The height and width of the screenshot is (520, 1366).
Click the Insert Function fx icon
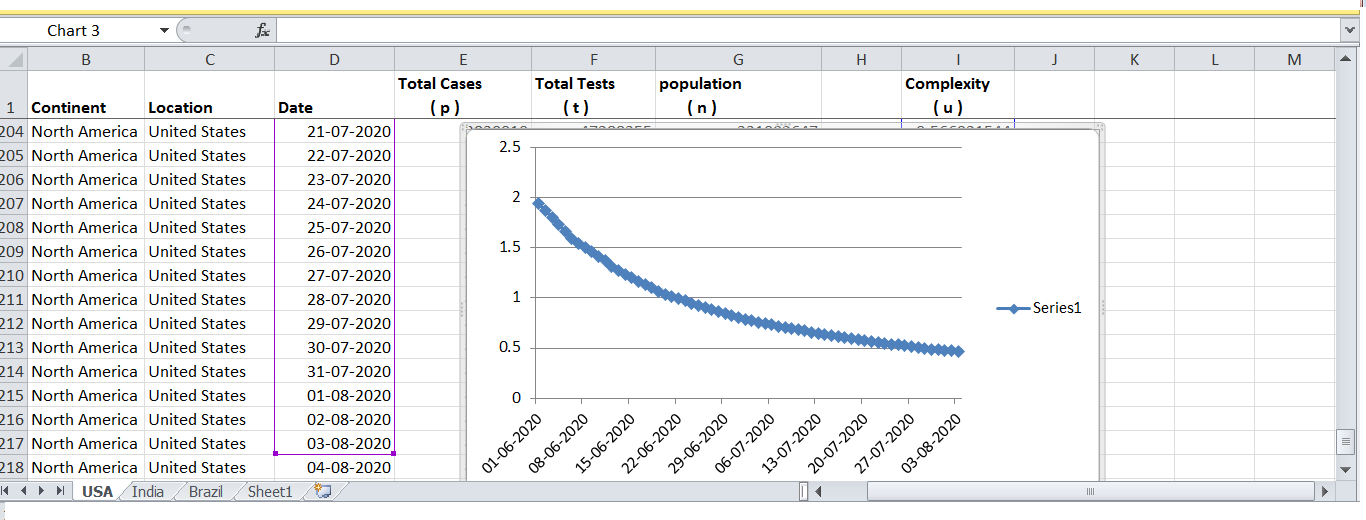pyautogui.click(x=262, y=31)
